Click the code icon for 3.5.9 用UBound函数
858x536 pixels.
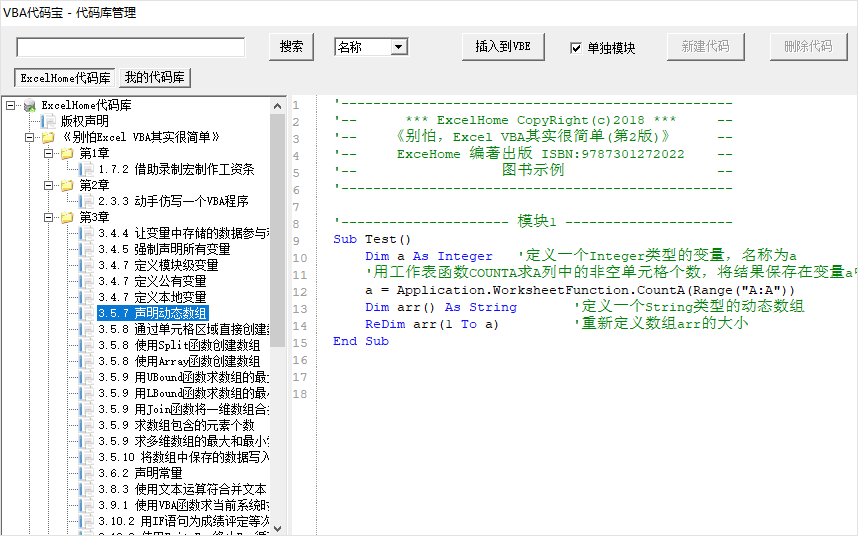pos(86,377)
